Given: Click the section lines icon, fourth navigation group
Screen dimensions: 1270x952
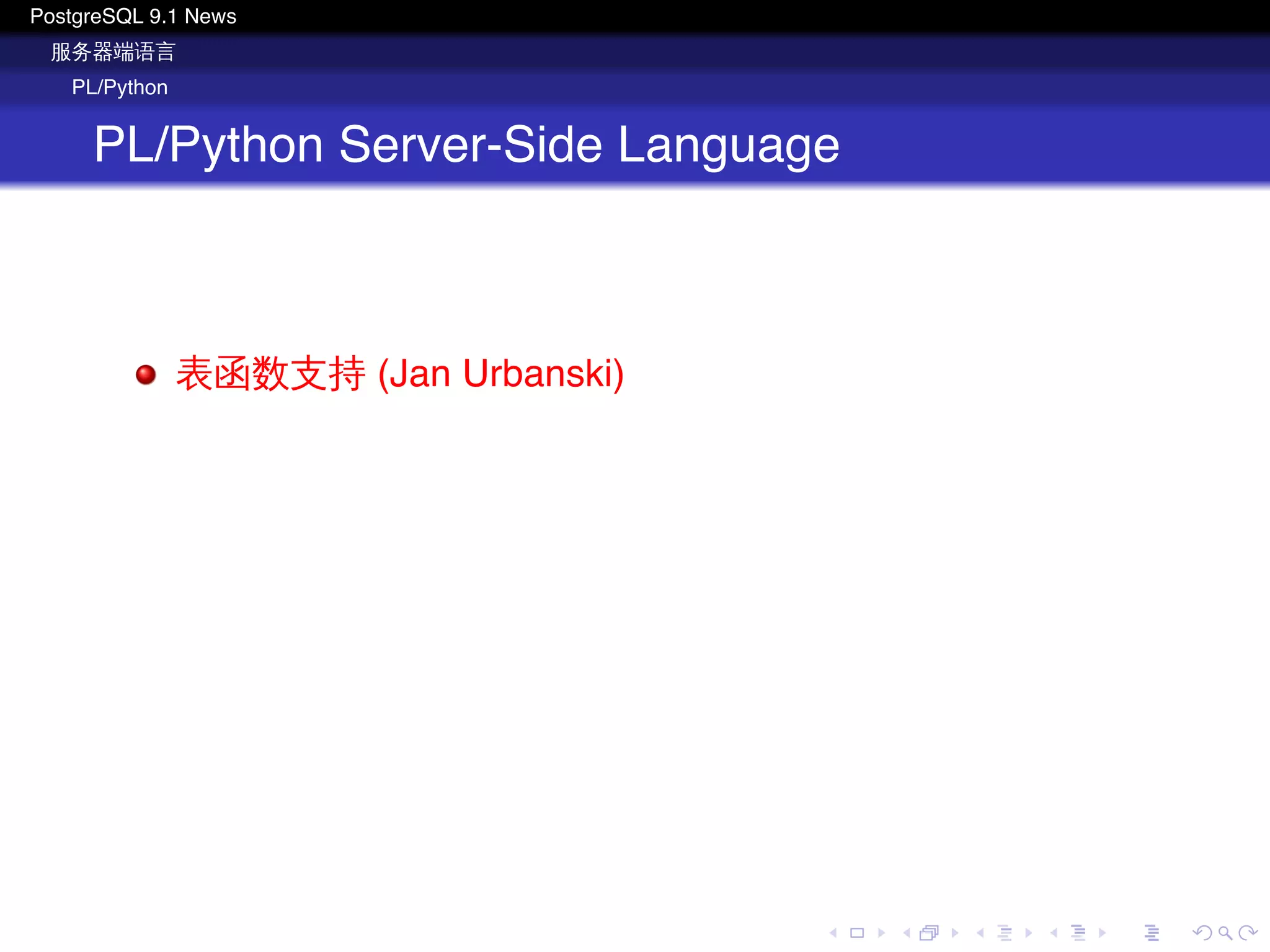Looking at the screenshot, I should (x=1078, y=932).
